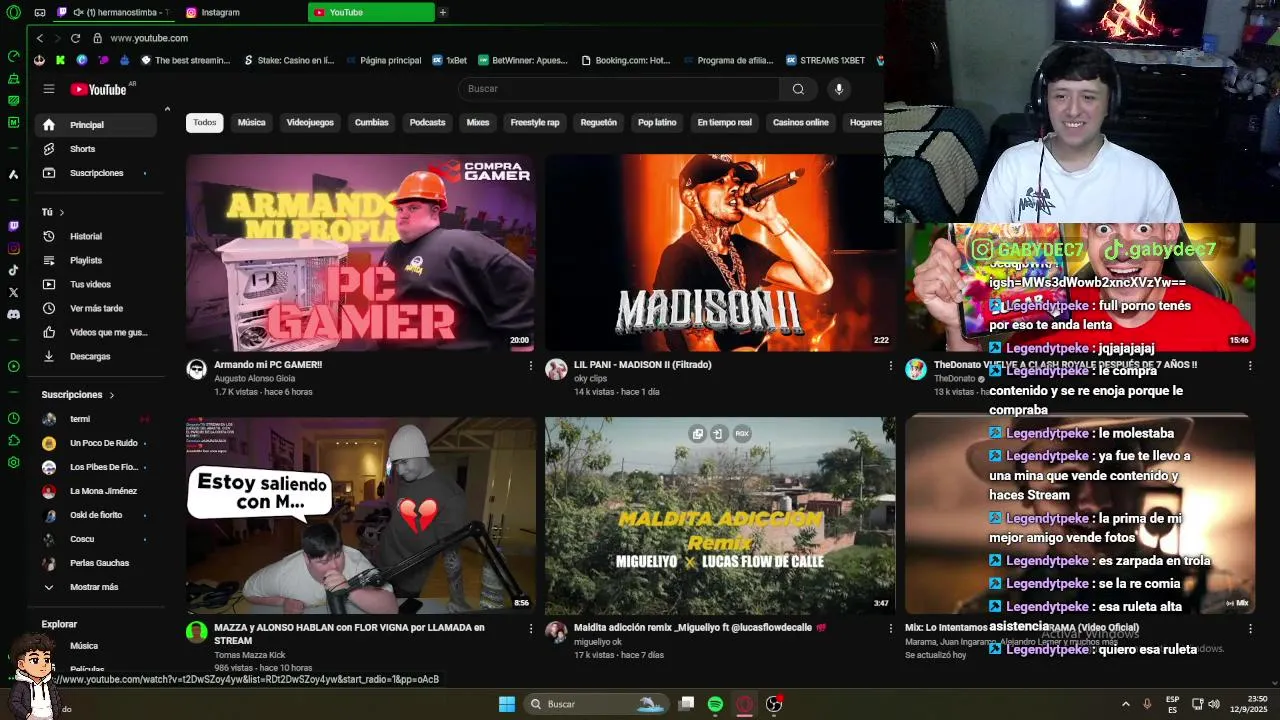
Task: Open Principal in YouTube sidebar
Action: 96,125
